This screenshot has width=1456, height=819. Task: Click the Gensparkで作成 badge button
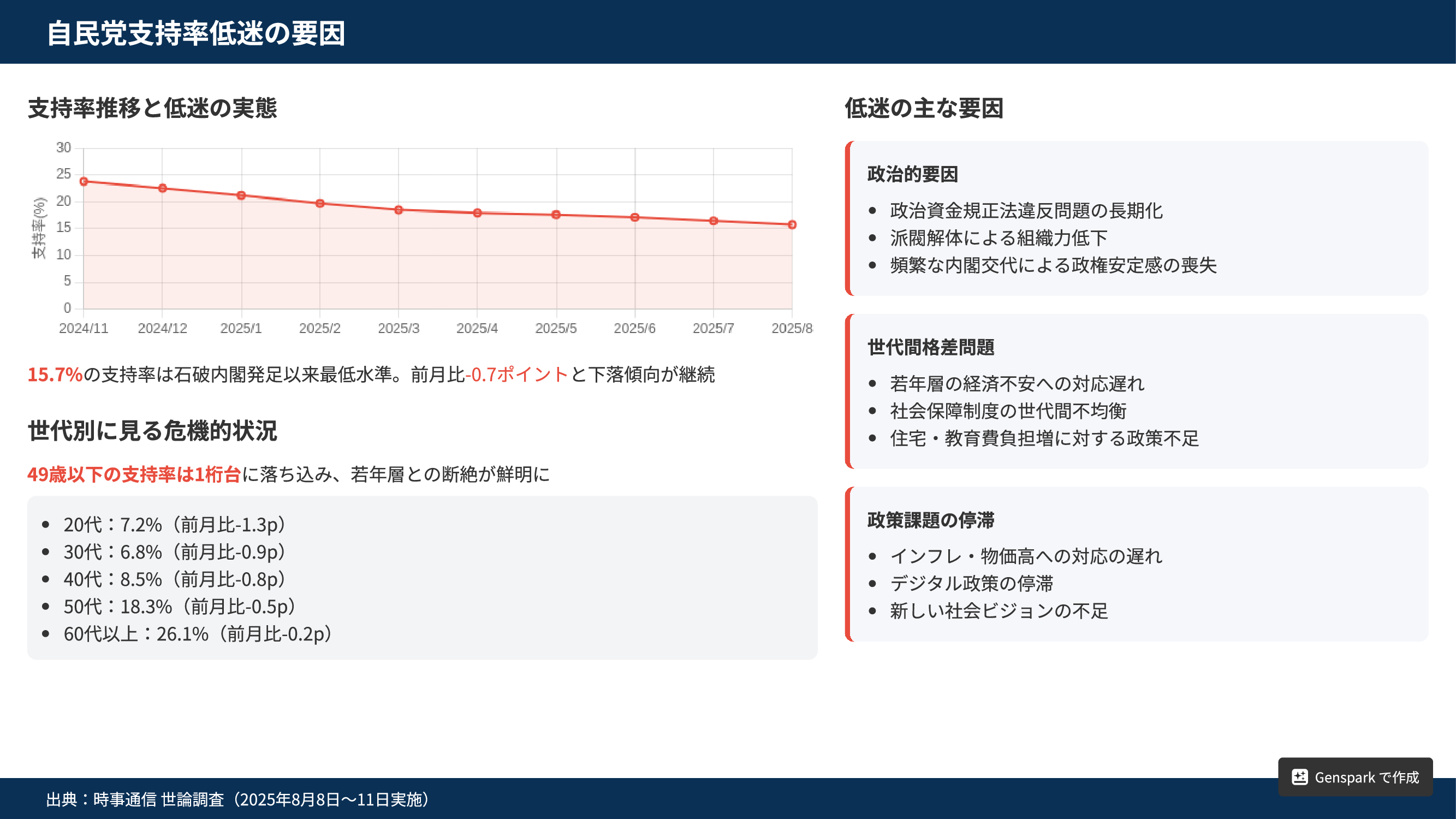coord(1356,777)
